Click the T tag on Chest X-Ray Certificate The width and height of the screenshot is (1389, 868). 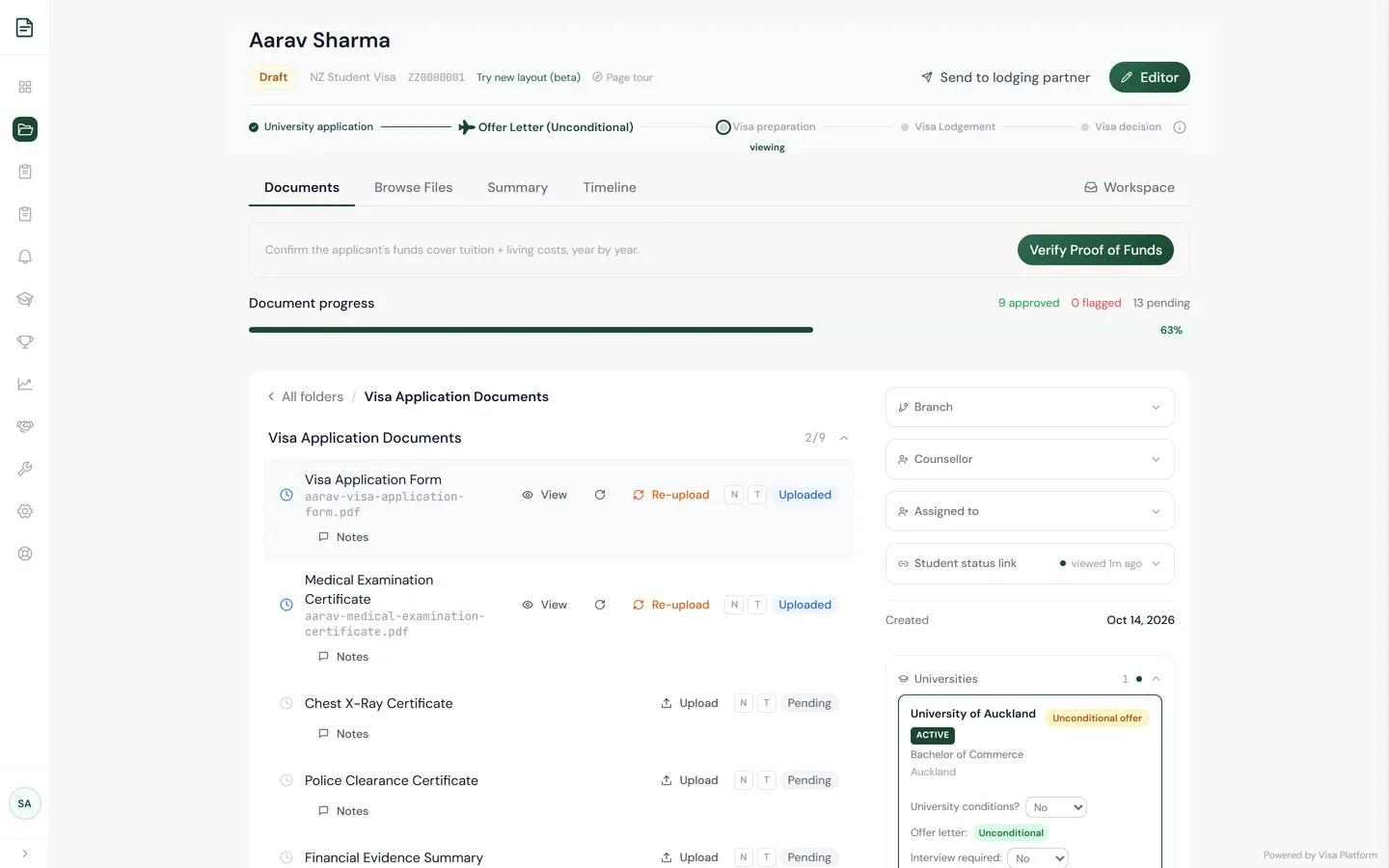766,703
